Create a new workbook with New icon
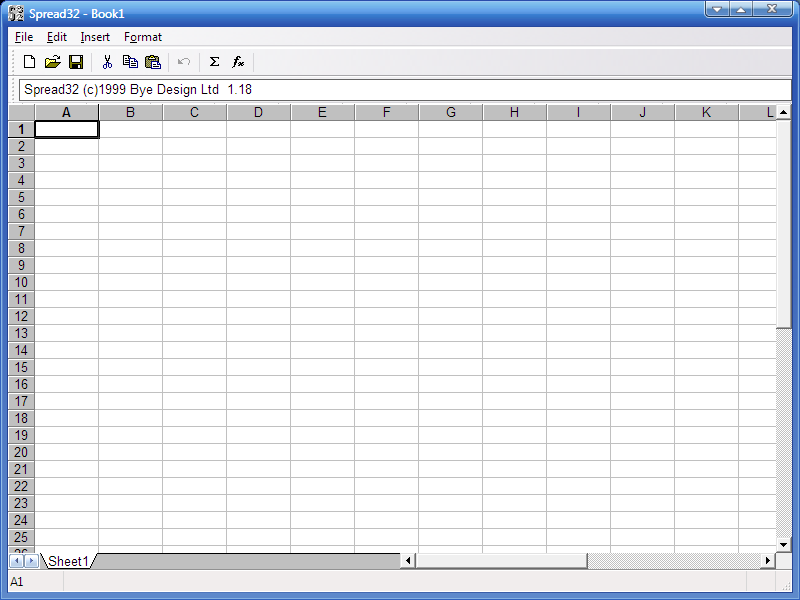 30,62
